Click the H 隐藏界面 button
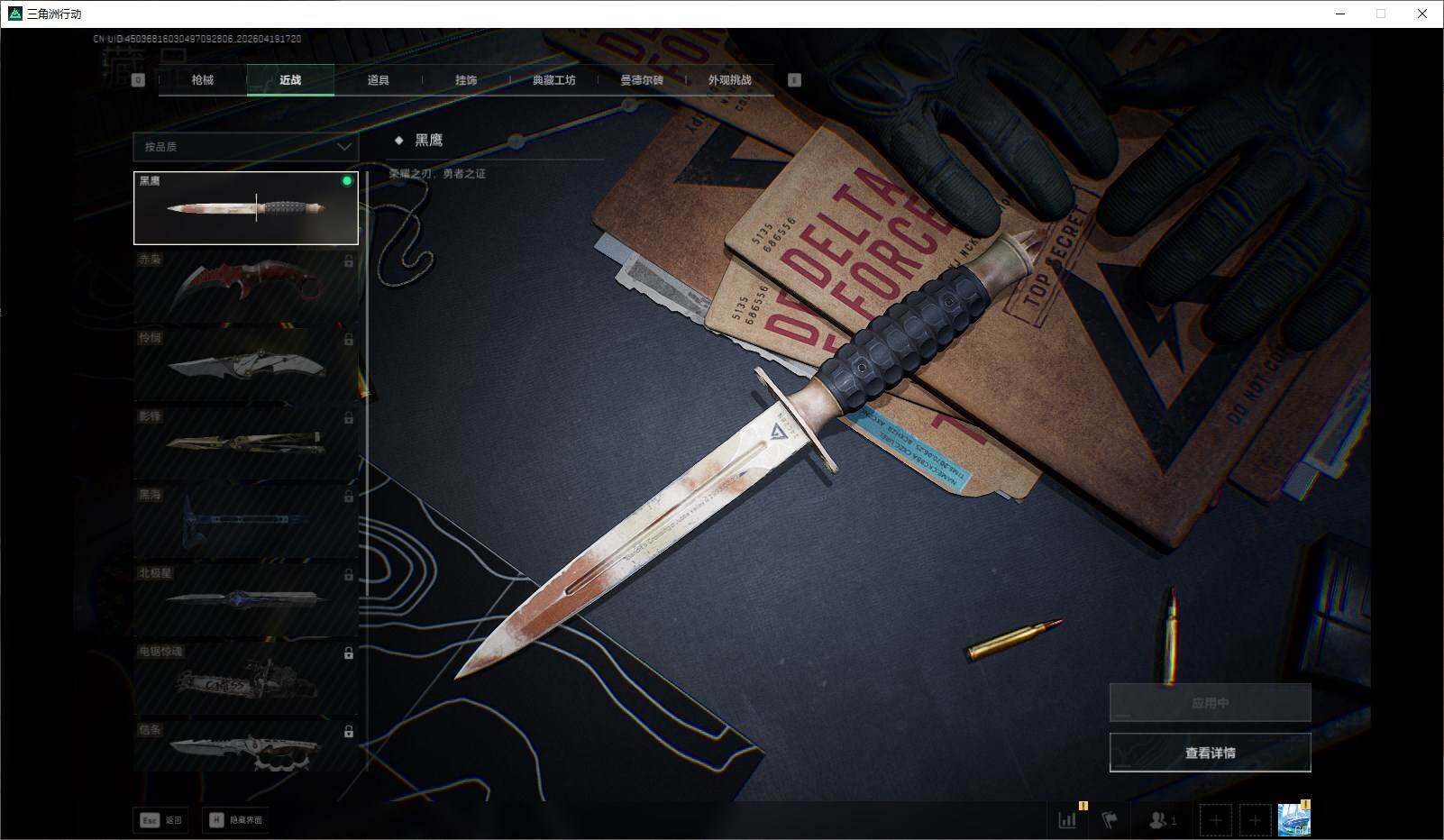 [x=236, y=820]
